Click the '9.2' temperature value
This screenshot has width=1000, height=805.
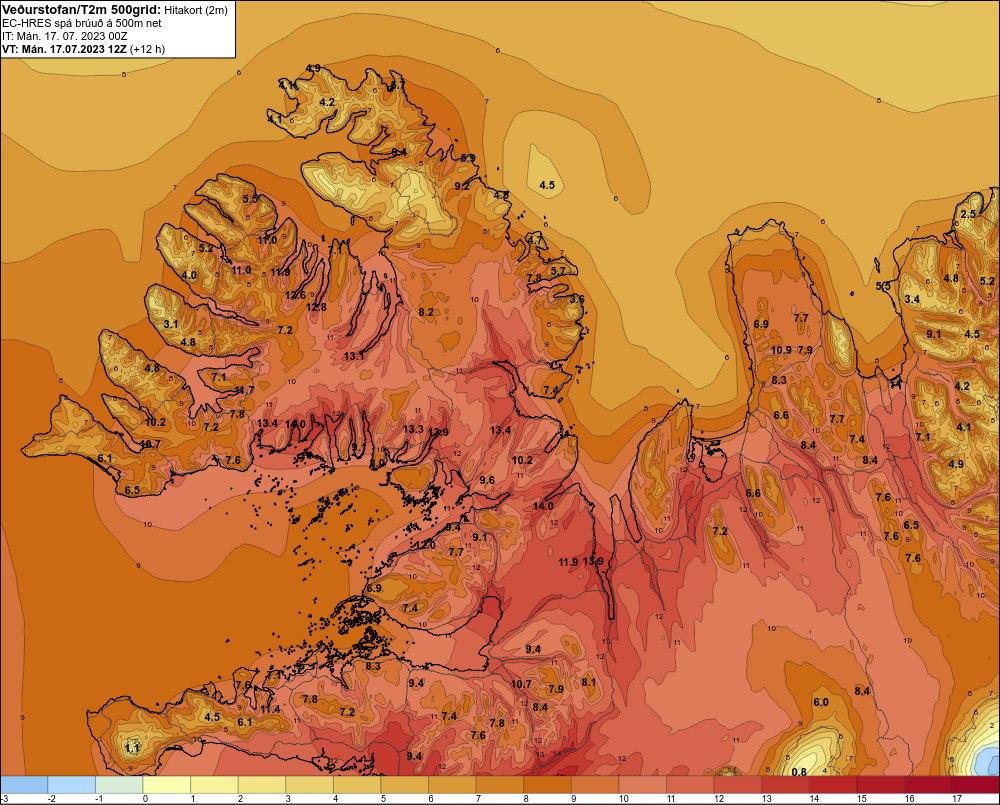(x=462, y=186)
